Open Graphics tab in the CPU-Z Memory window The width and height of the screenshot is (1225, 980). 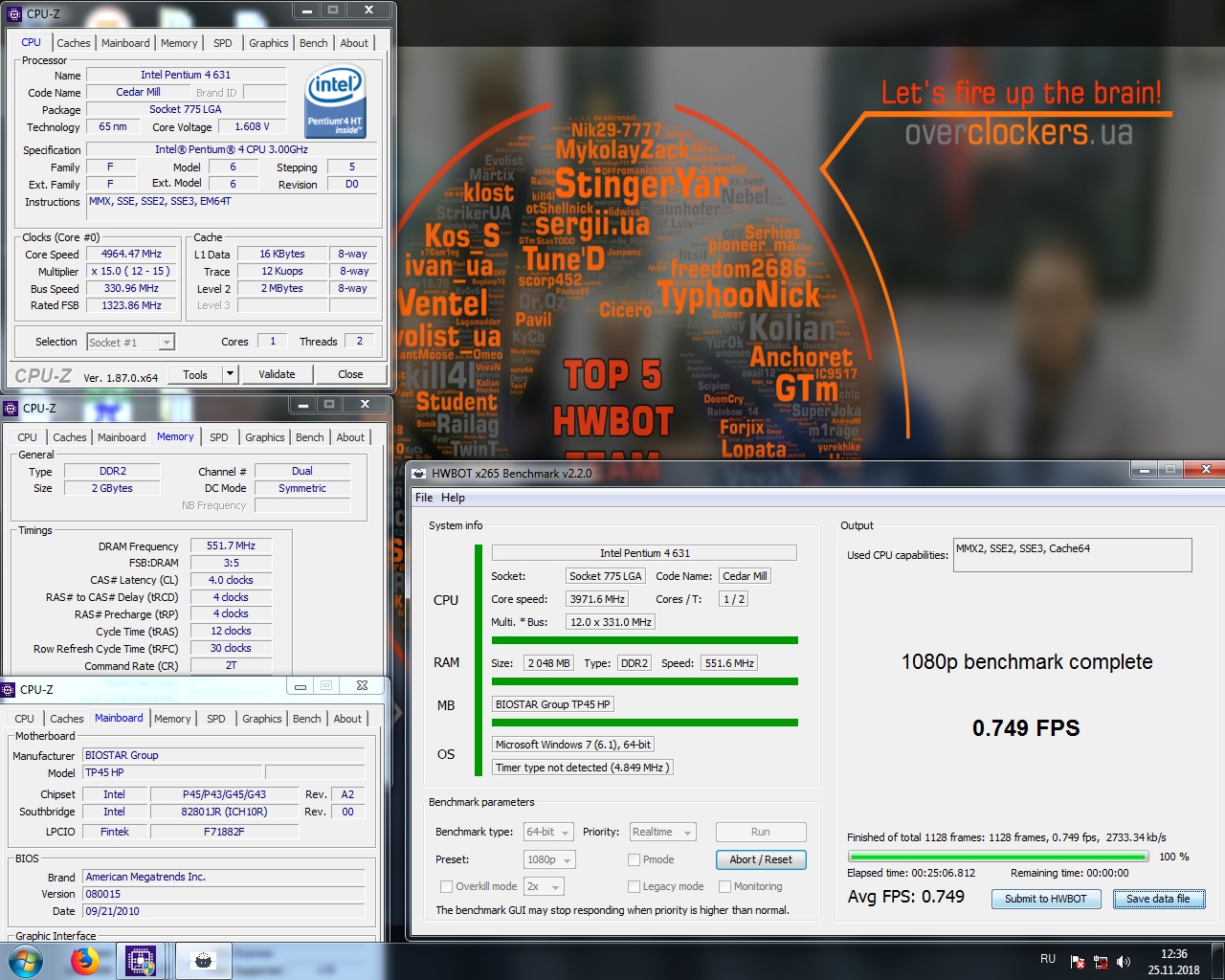(x=264, y=437)
